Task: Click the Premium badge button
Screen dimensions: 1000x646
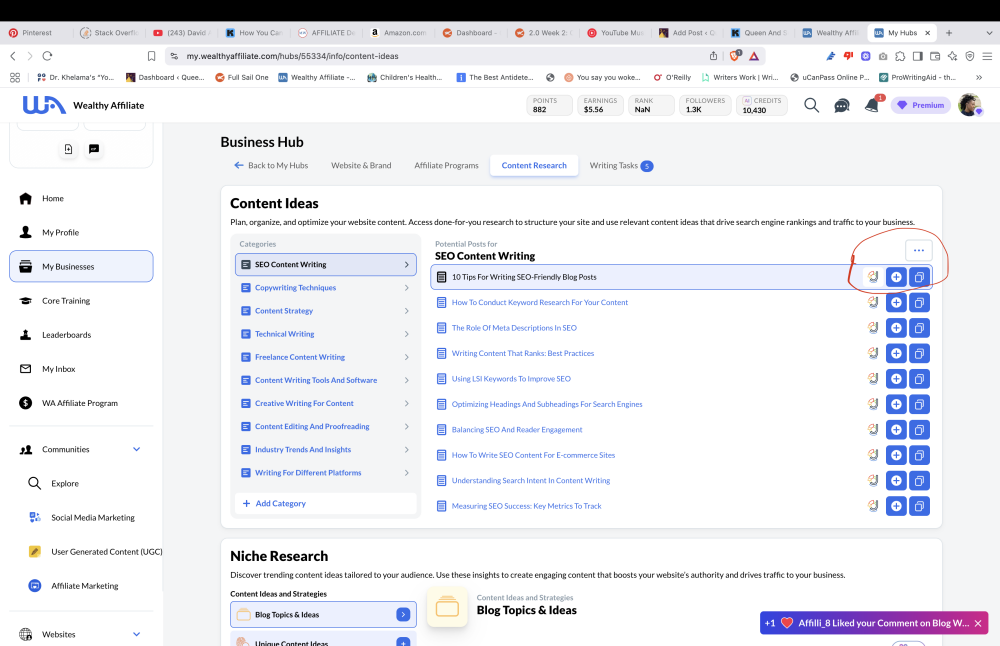Action: [920, 105]
